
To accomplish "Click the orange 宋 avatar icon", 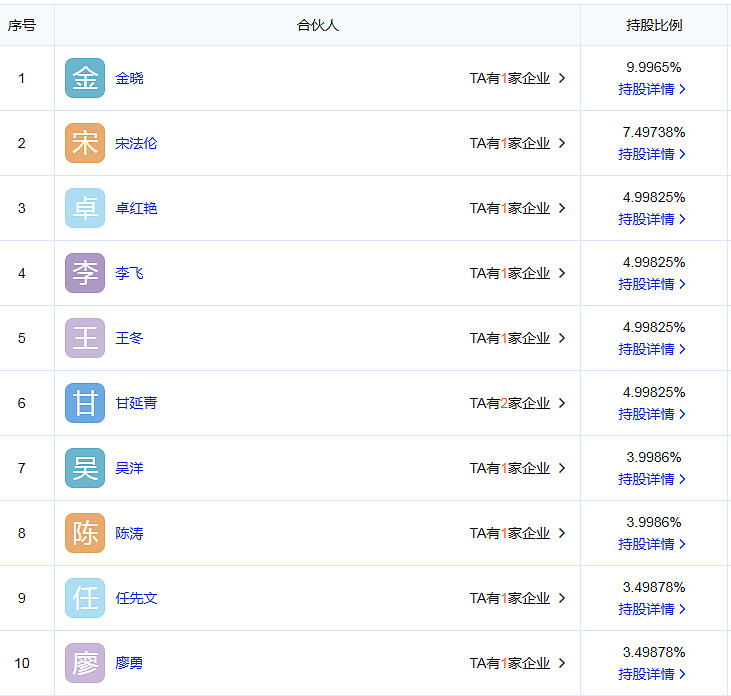I will pos(85,143).
